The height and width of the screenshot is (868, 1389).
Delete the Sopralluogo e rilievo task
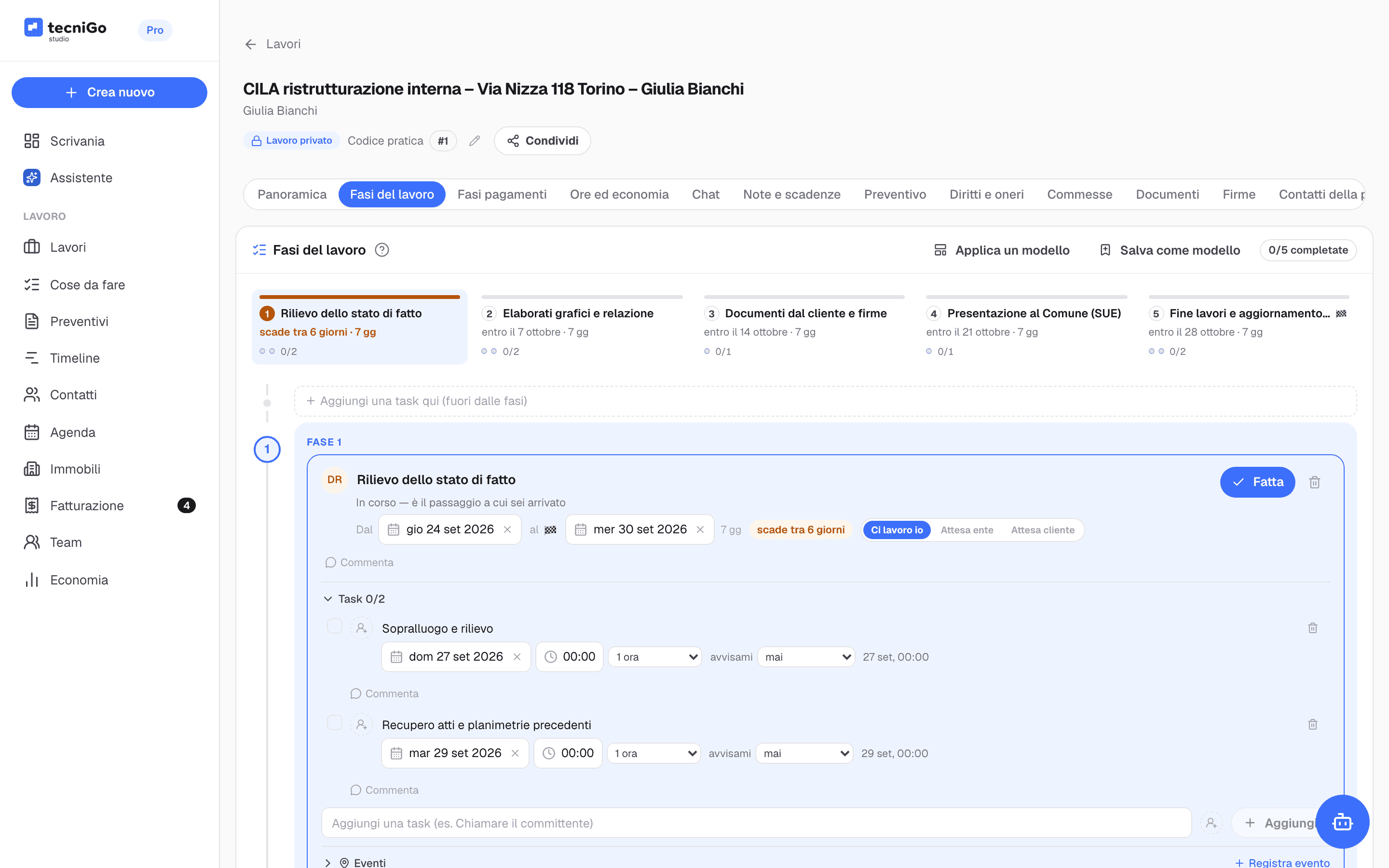click(x=1313, y=628)
